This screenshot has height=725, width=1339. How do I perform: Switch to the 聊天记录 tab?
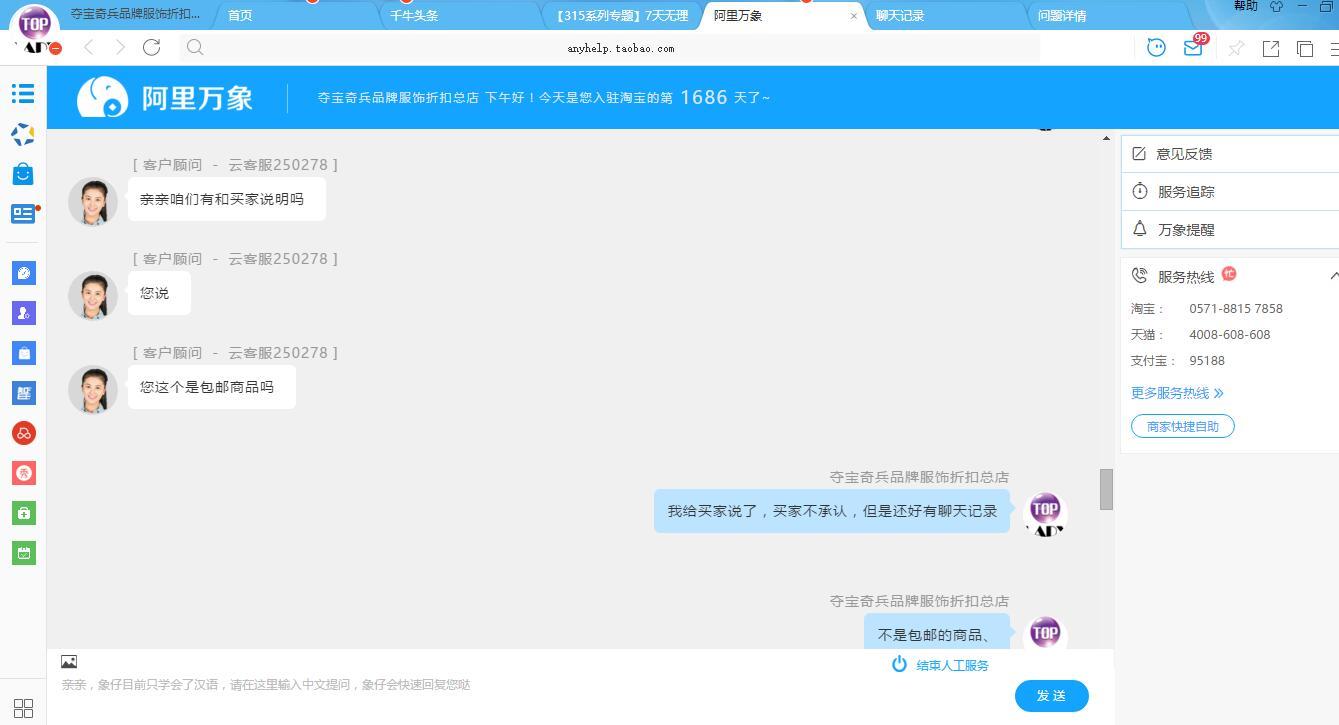[x=900, y=15]
